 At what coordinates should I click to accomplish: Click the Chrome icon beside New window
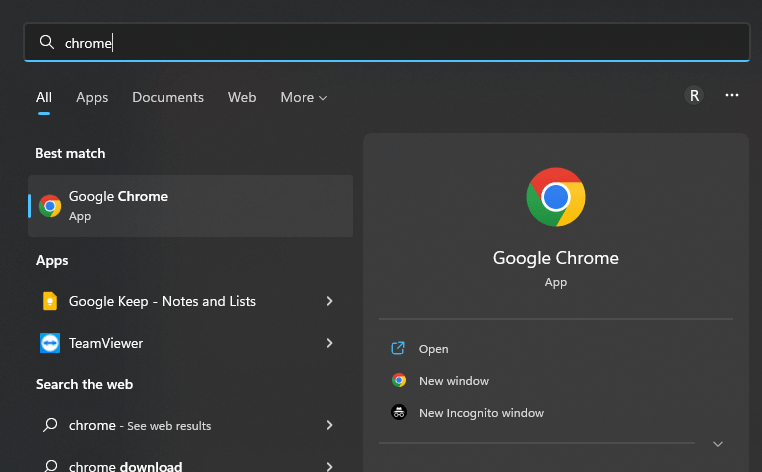[399, 380]
